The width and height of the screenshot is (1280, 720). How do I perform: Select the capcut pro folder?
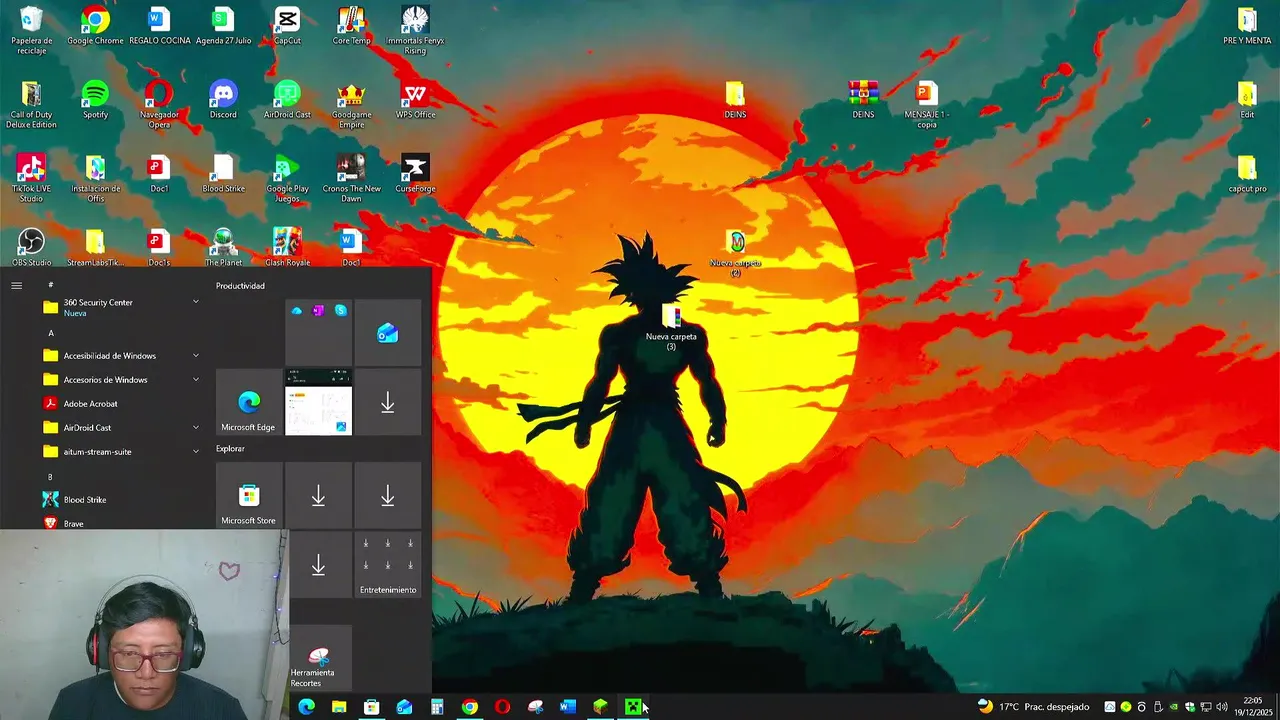(x=1247, y=174)
